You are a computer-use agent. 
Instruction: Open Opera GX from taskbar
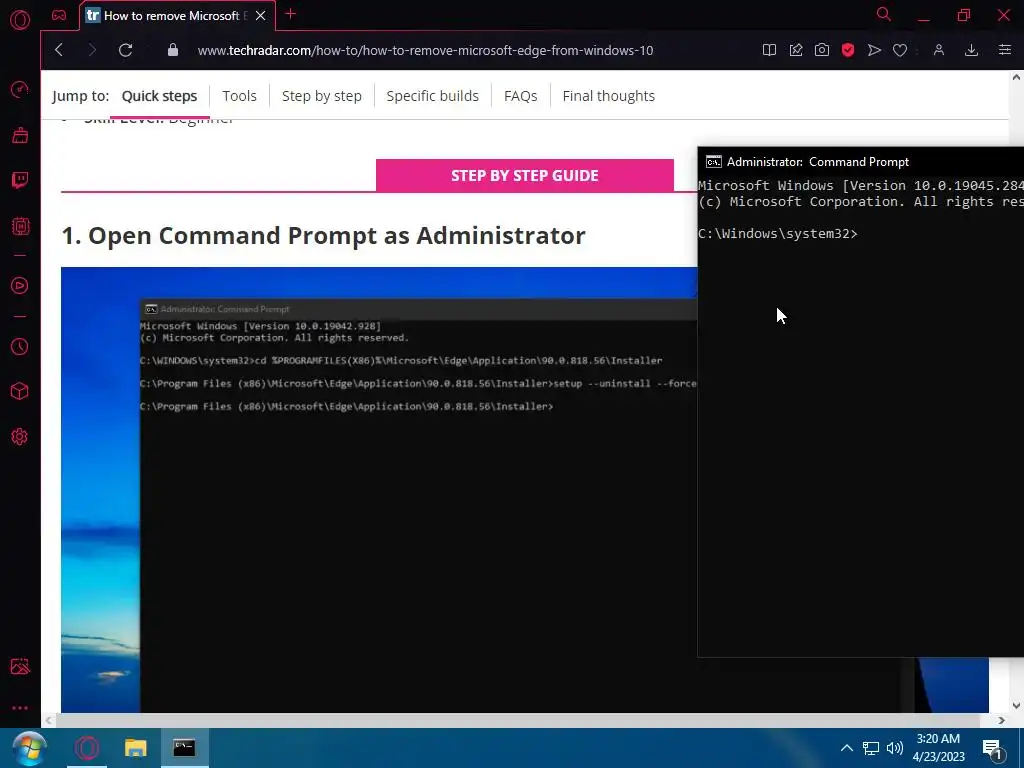coord(87,748)
